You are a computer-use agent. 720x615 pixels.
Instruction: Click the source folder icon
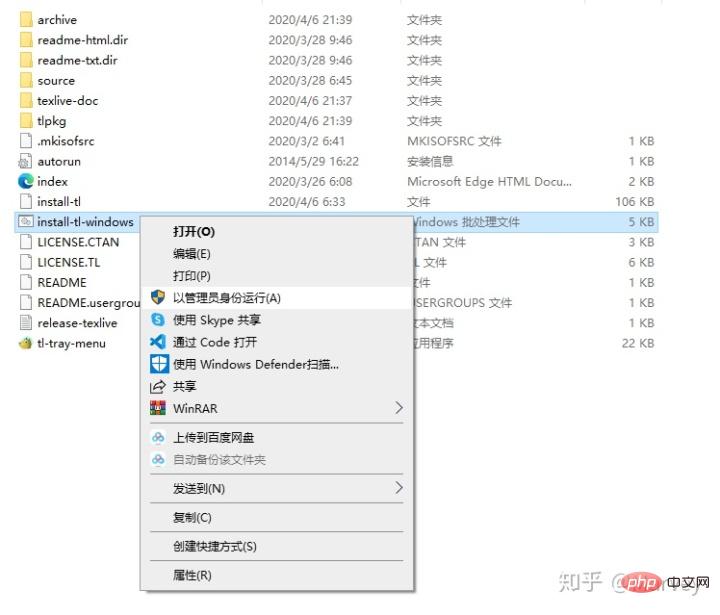(26, 80)
